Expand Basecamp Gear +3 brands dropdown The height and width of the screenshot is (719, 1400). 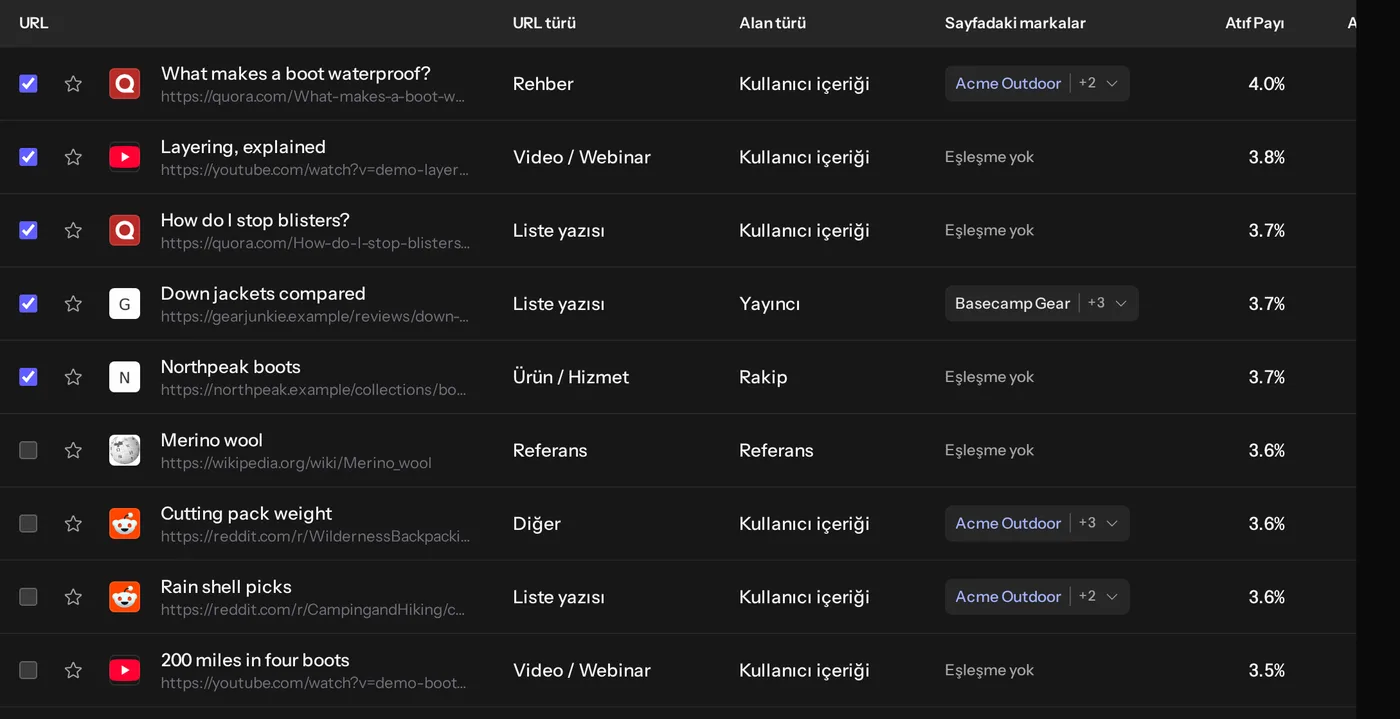[1041, 304]
